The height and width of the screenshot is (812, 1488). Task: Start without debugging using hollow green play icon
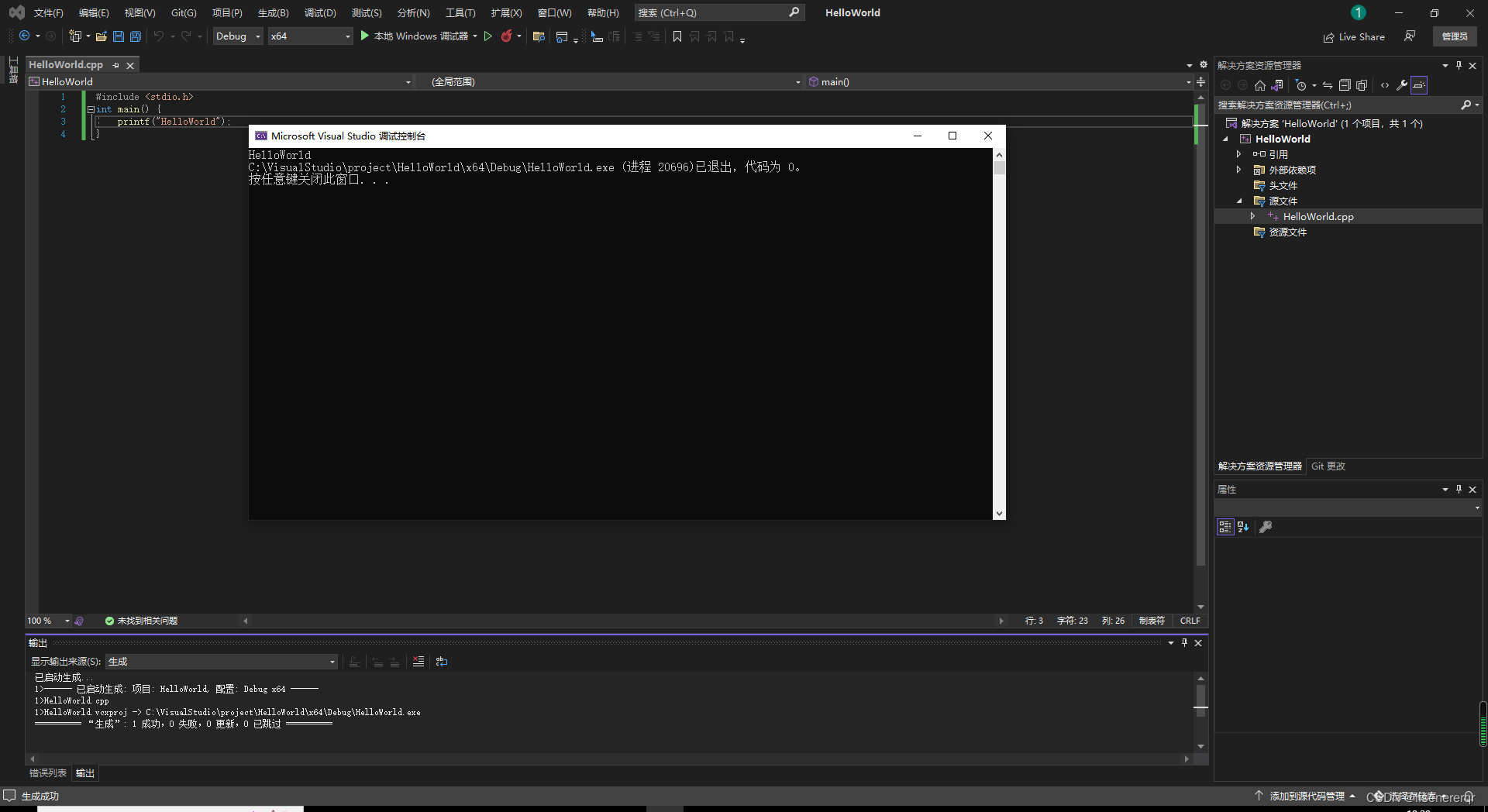pos(488,36)
